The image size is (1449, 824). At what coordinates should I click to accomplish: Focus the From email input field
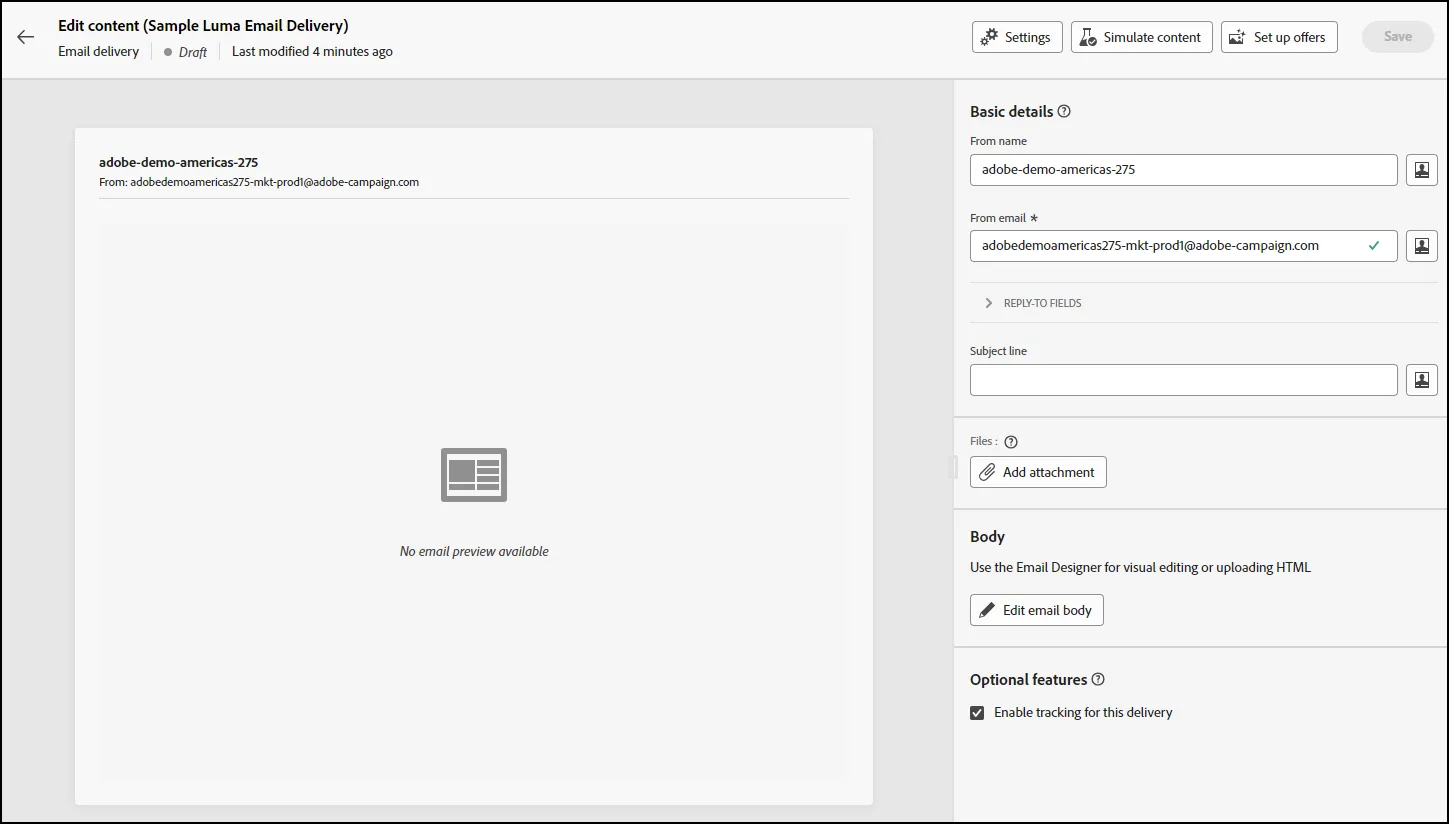(1183, 246)
